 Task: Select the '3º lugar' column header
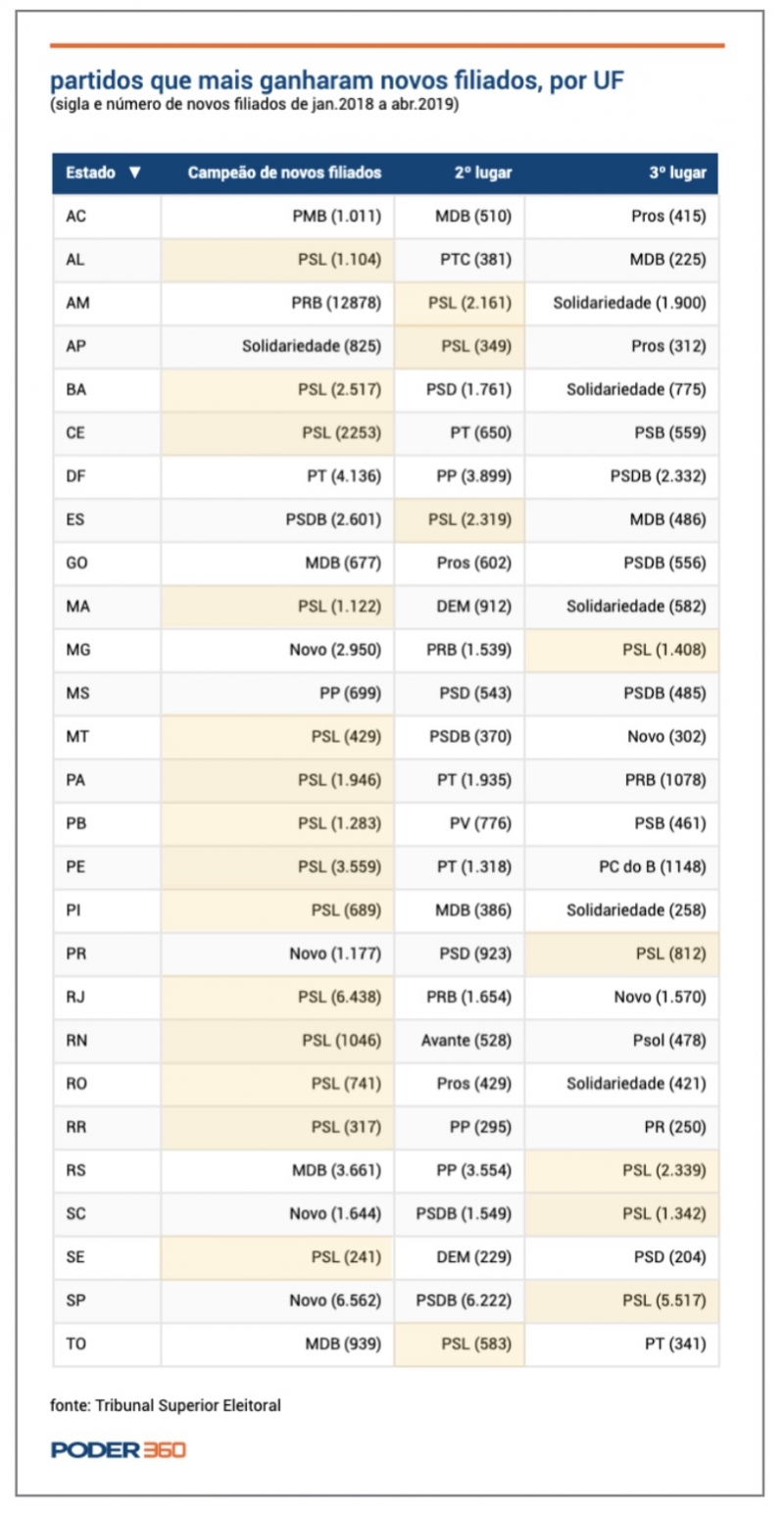[x=676, y=173]
